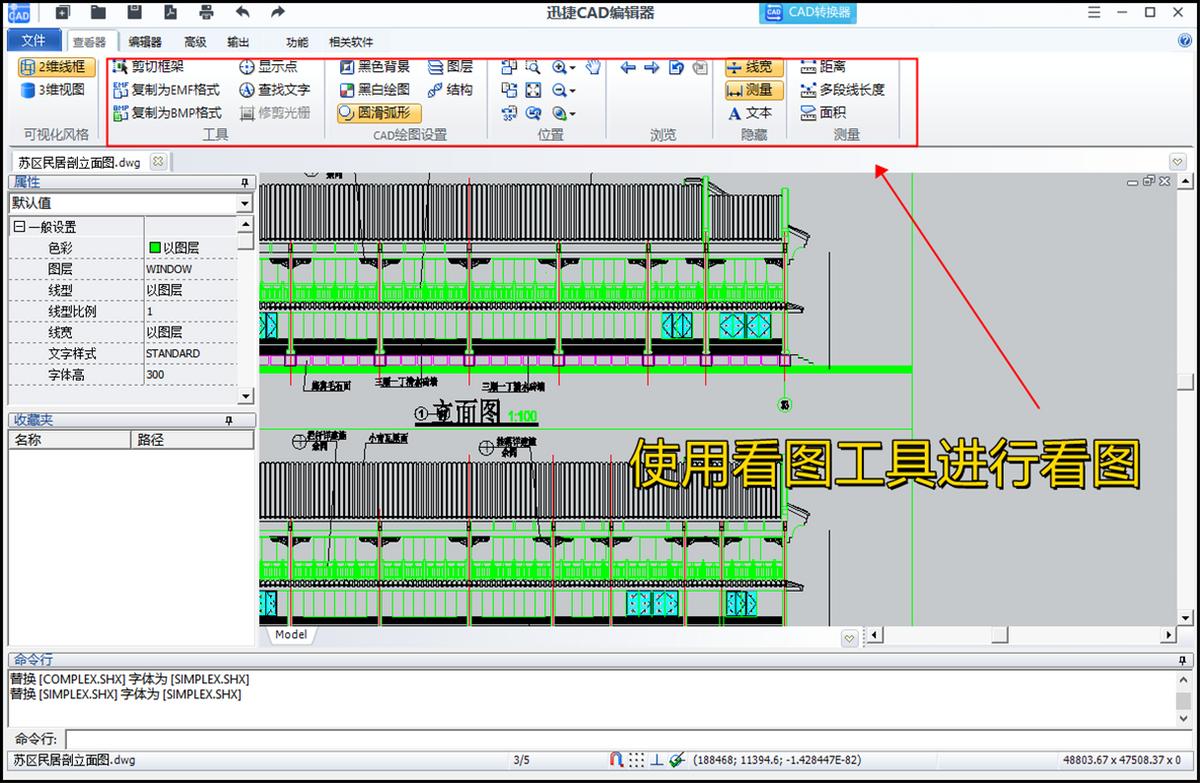
Task: Toggle the 圆滑弧形 option
Action: (x=382, y=114)
